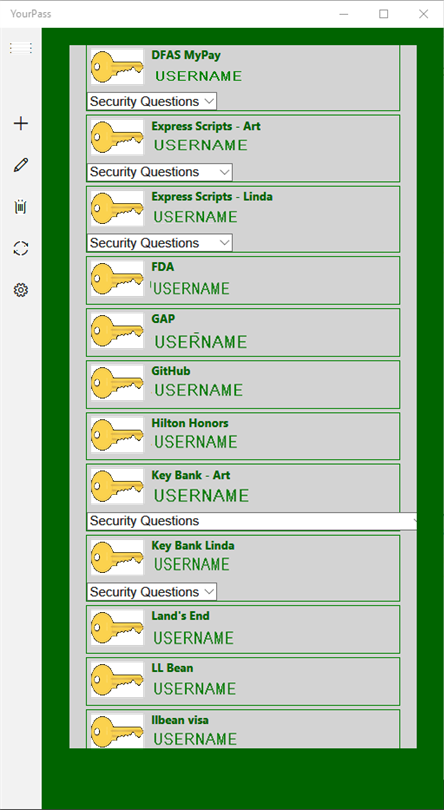
Task: Select the key icon for GAP
Action: coord(117,331)
